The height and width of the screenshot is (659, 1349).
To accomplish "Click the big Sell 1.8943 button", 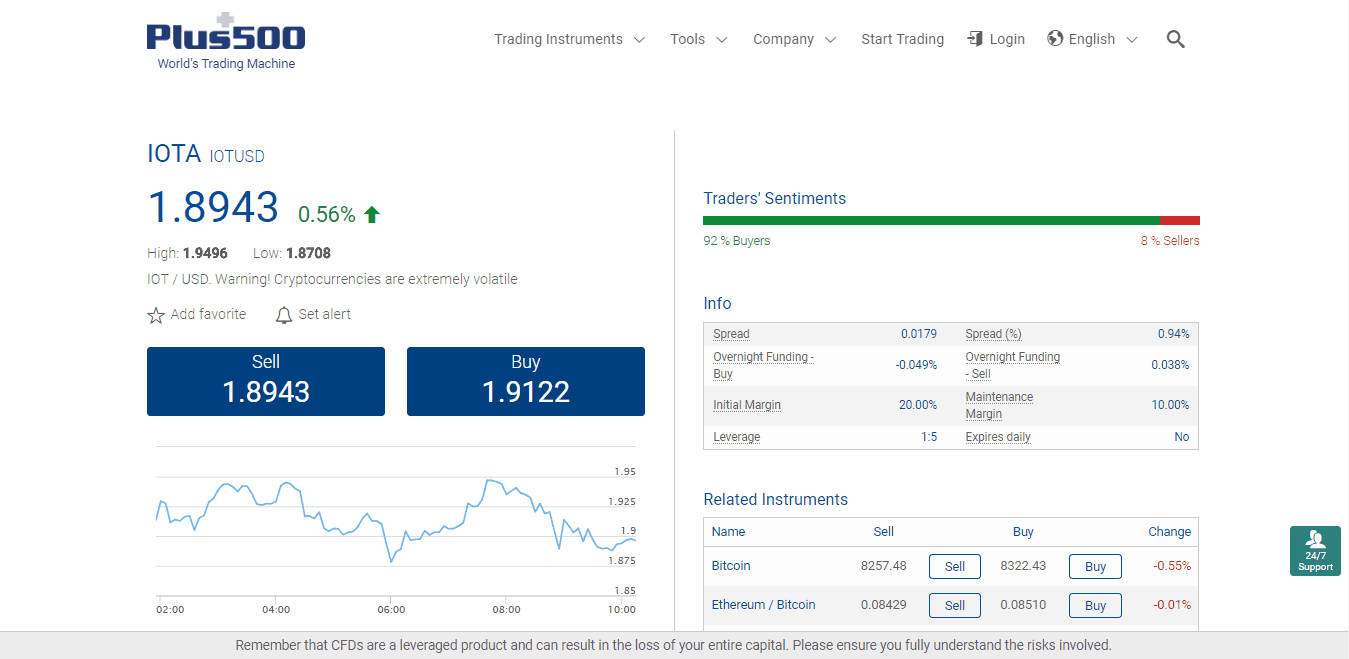I will click(266, 381).
